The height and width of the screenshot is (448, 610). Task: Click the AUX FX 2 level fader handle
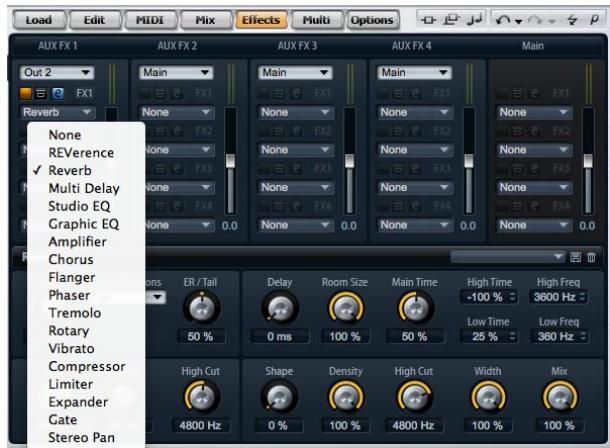(230, 161)
